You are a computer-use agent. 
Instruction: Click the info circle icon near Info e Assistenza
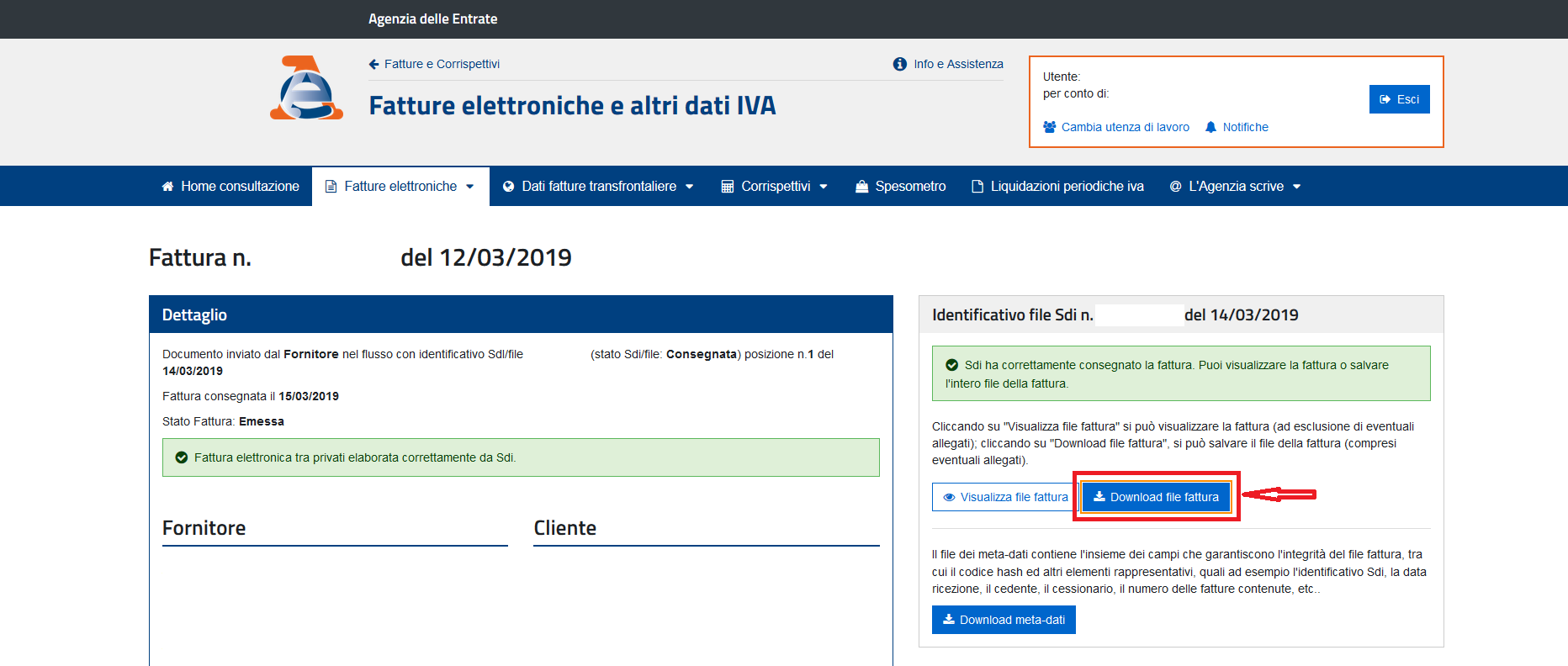900,64
